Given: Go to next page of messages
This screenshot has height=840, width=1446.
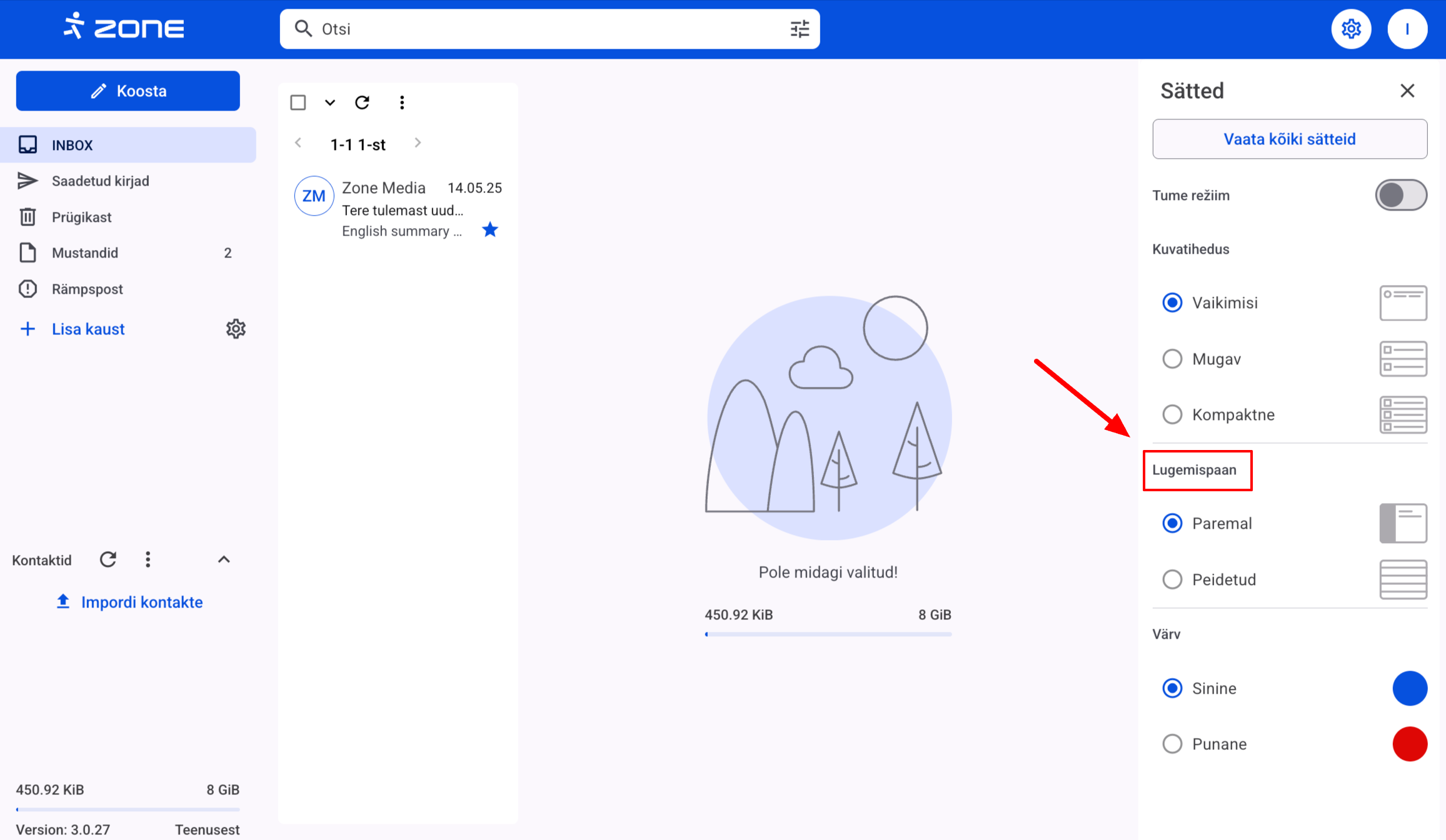Looking at the screenshot, I should click(x=418, y=143).
